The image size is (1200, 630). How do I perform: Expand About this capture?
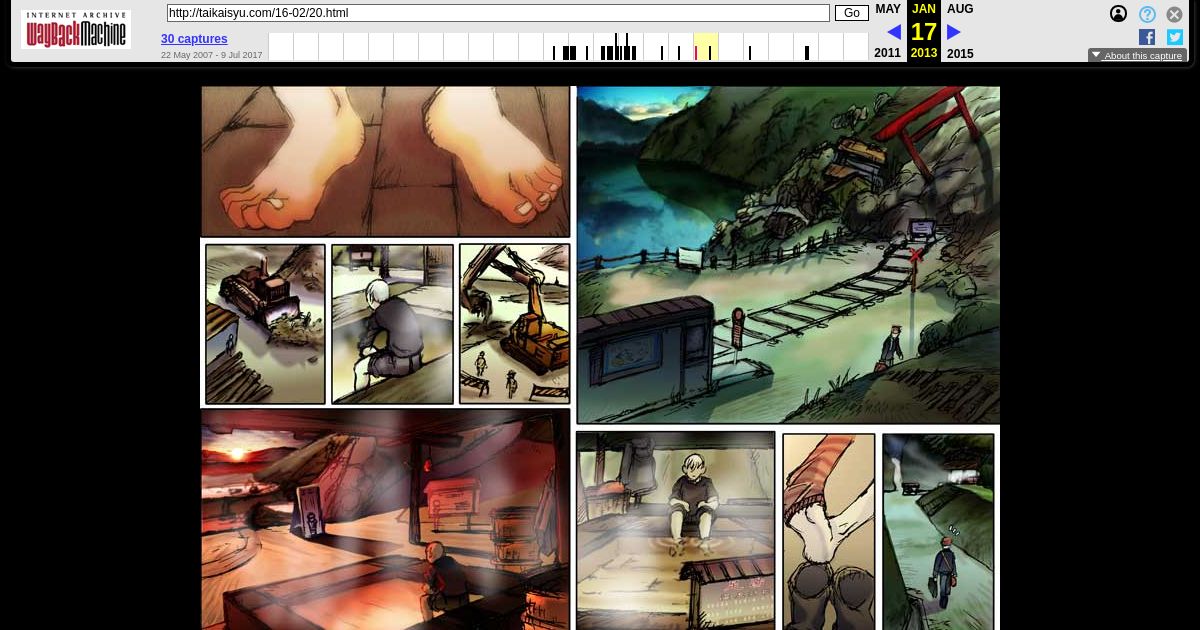[1137, 56]
